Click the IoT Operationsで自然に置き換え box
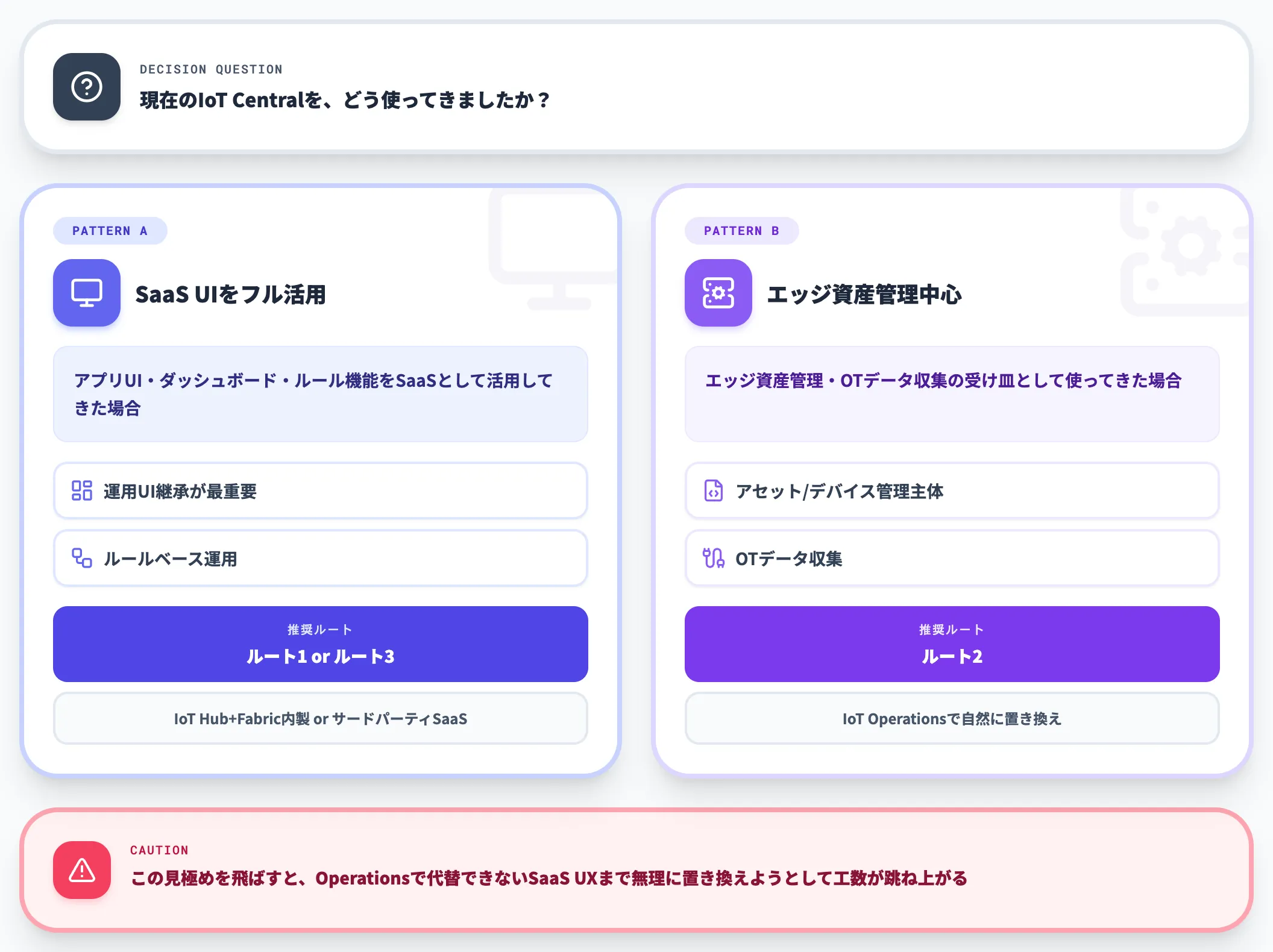Viewport: 1273px width, 952px height. pyautogui.click(x=952, y=718)
